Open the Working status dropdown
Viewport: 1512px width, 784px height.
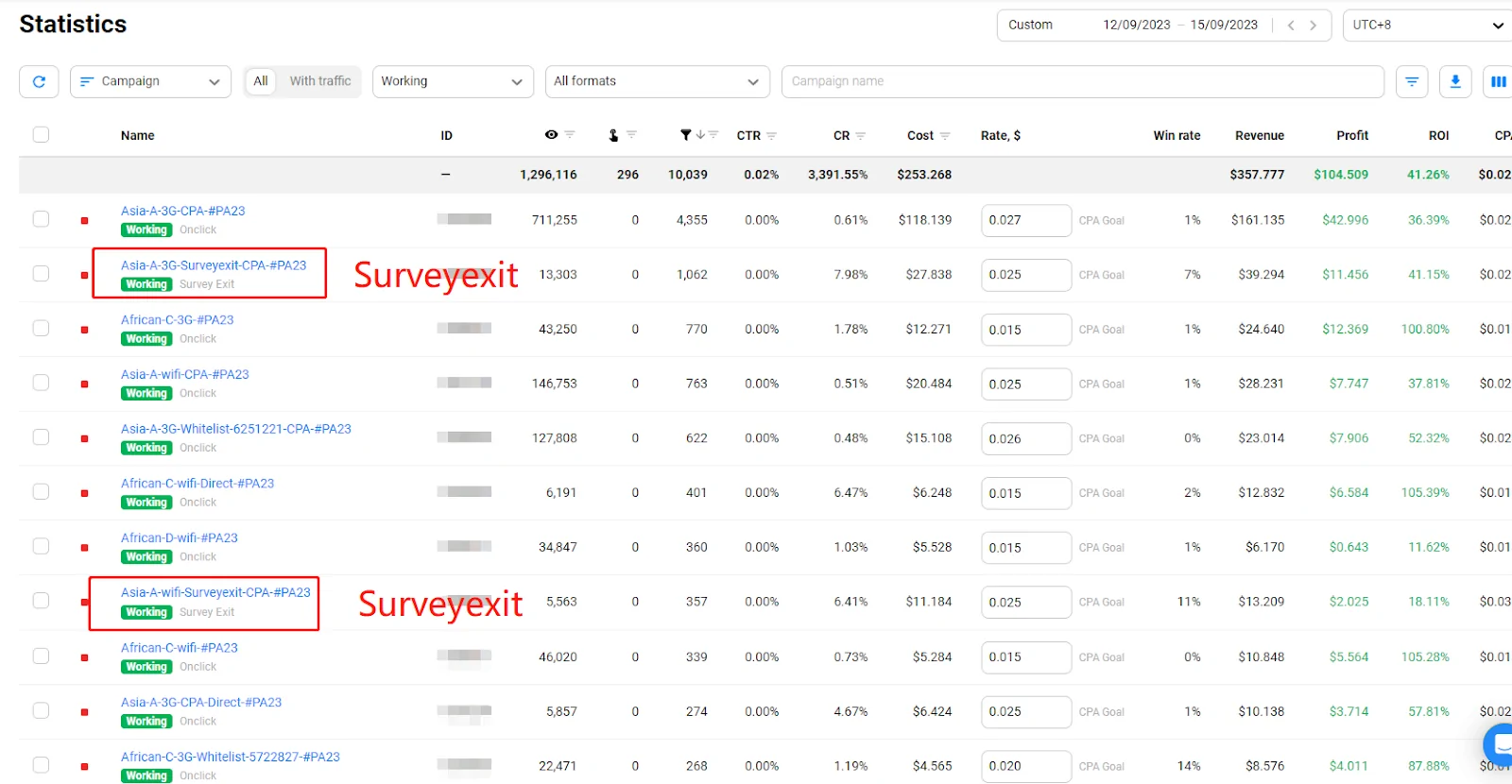(x=452, y=81)
